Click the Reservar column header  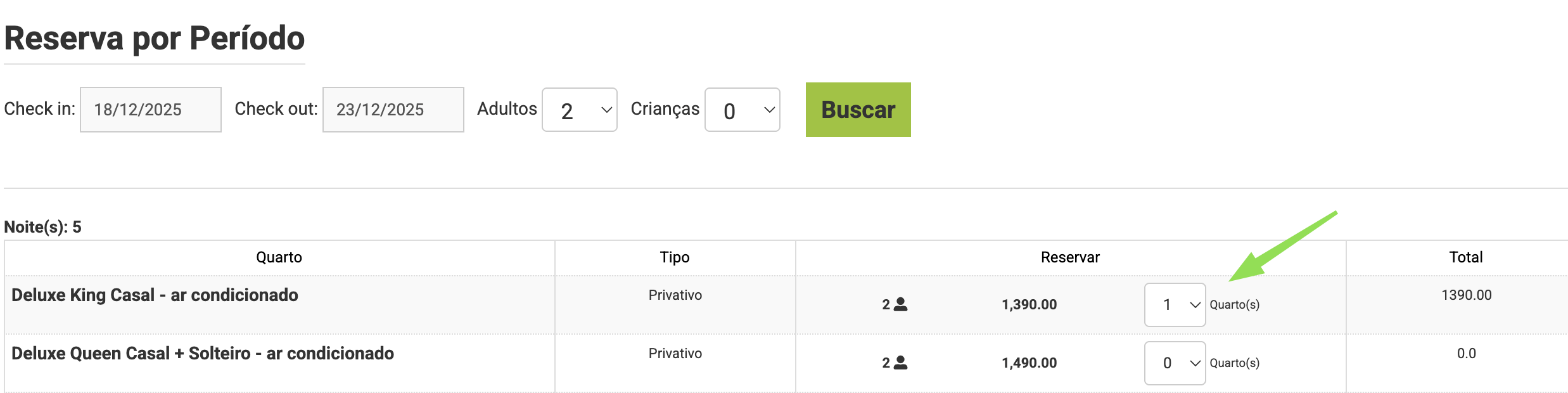click(x=1070, y=257)
